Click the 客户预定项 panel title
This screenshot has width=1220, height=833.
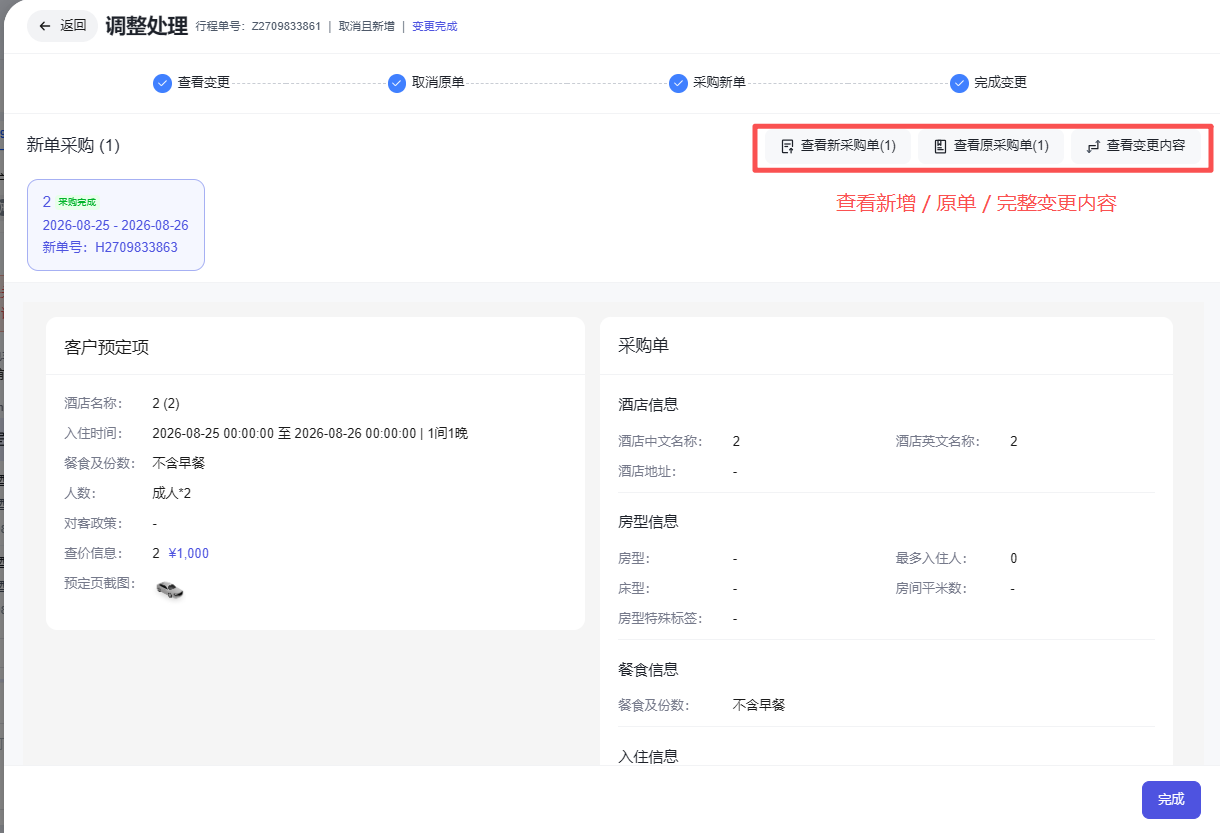pyautogui.click(x=107, y=347)
